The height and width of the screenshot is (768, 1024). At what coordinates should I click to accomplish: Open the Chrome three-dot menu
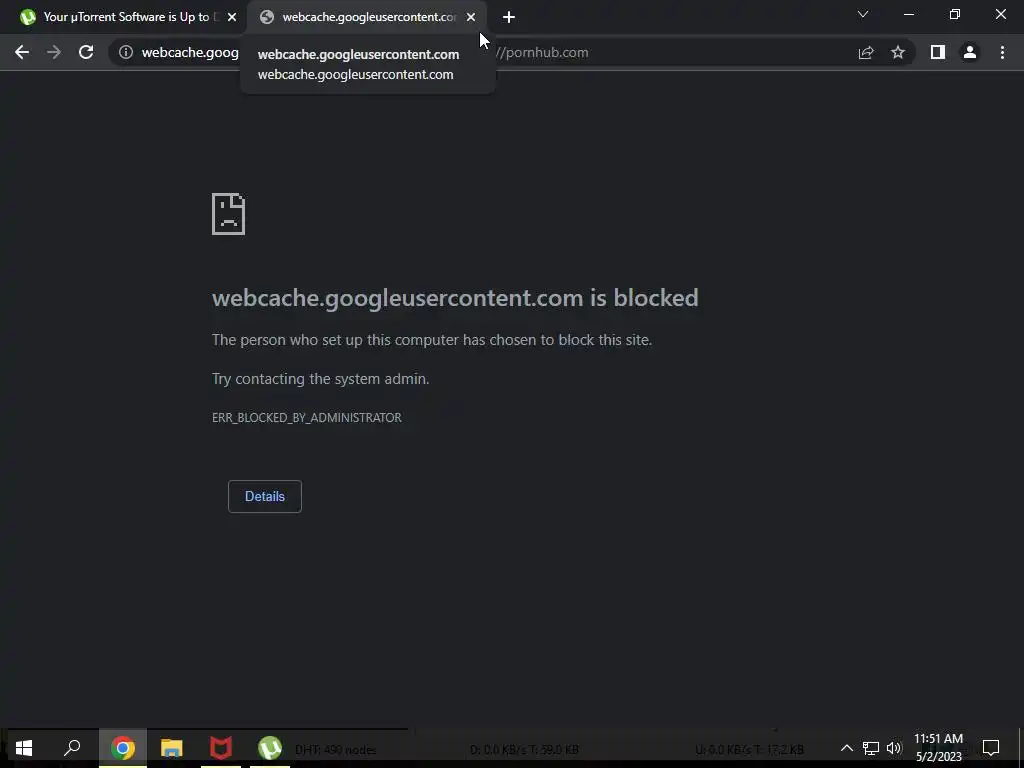coord(1002,52)
